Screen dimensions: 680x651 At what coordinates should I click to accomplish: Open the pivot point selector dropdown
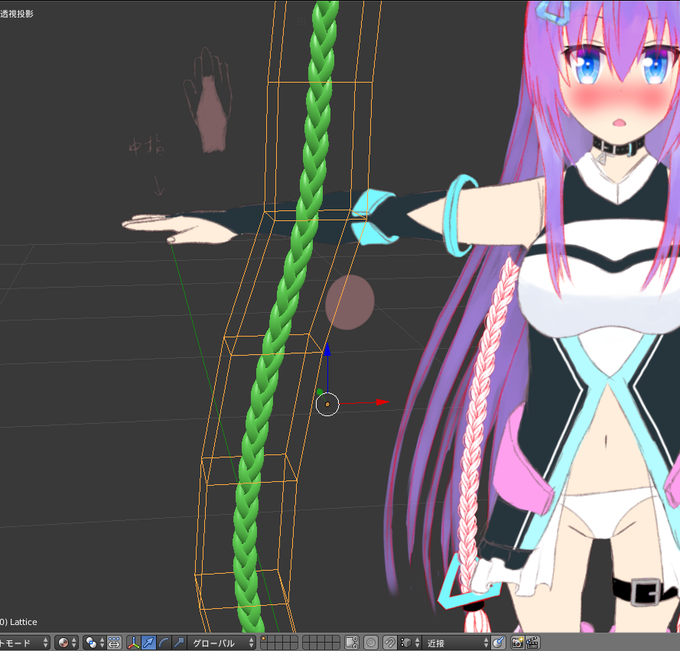(95, 642)
